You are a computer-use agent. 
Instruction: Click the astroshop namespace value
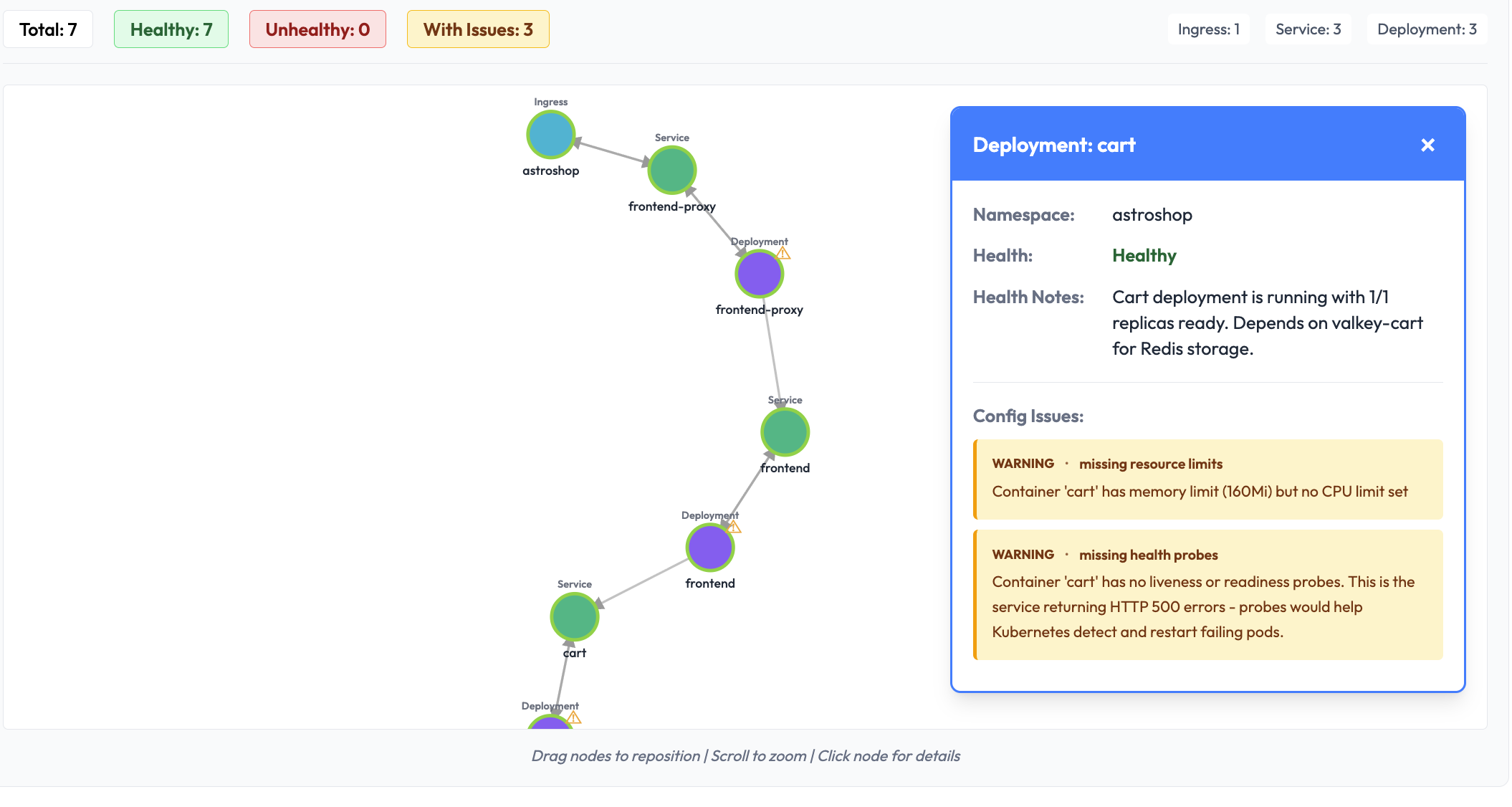click(x=1152, y=215)
